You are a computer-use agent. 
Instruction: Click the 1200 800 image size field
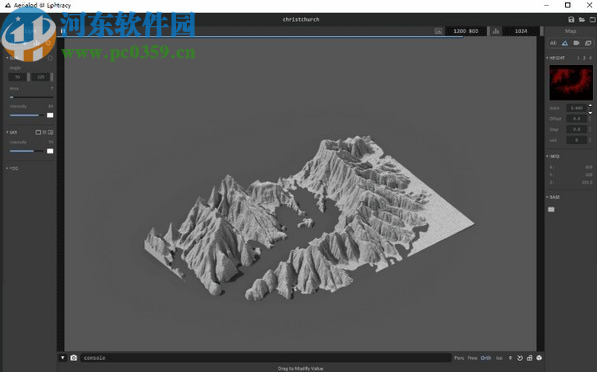(x=466, y=31)
